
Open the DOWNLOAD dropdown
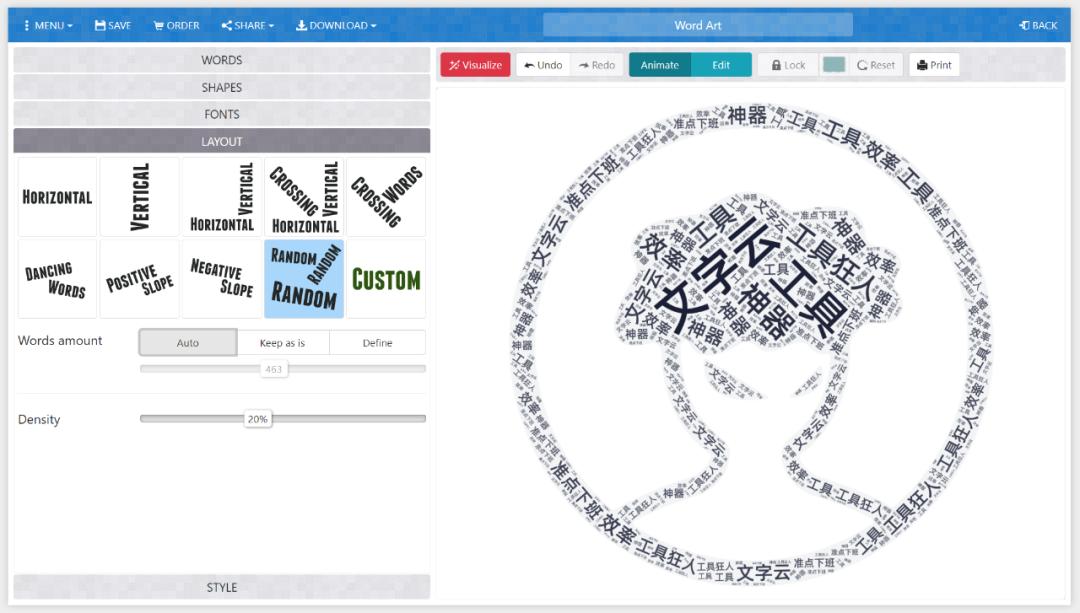click(336, 25)
